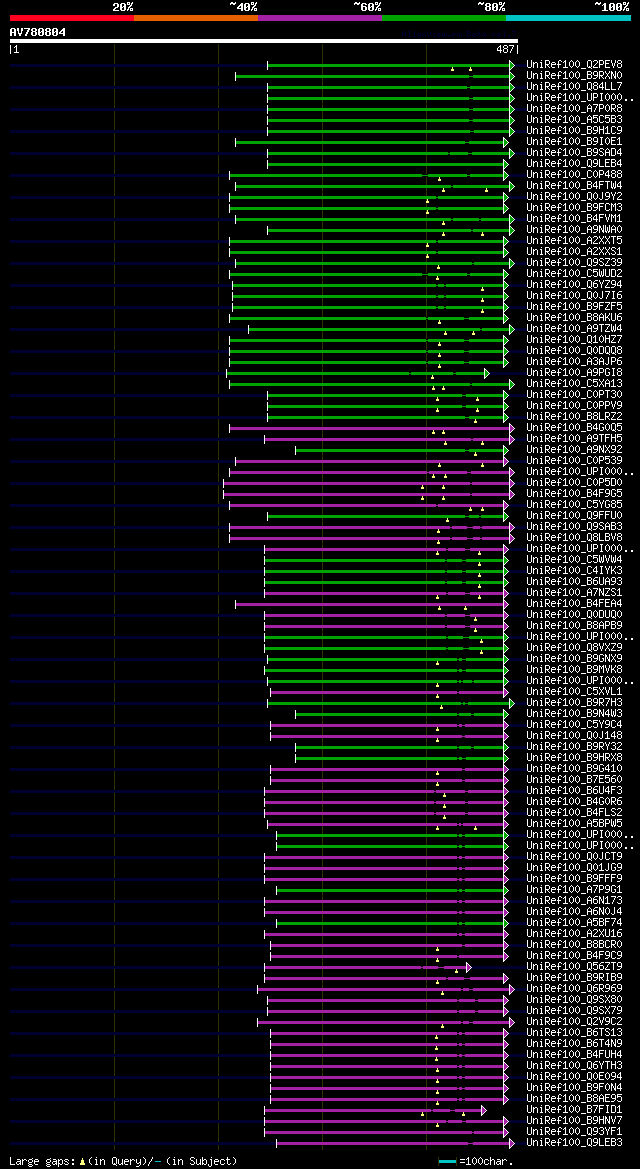Click the green ~80% legend segment
Image resolution: width=640 pixels, height=1169 pixels.
tap(444, 17)
